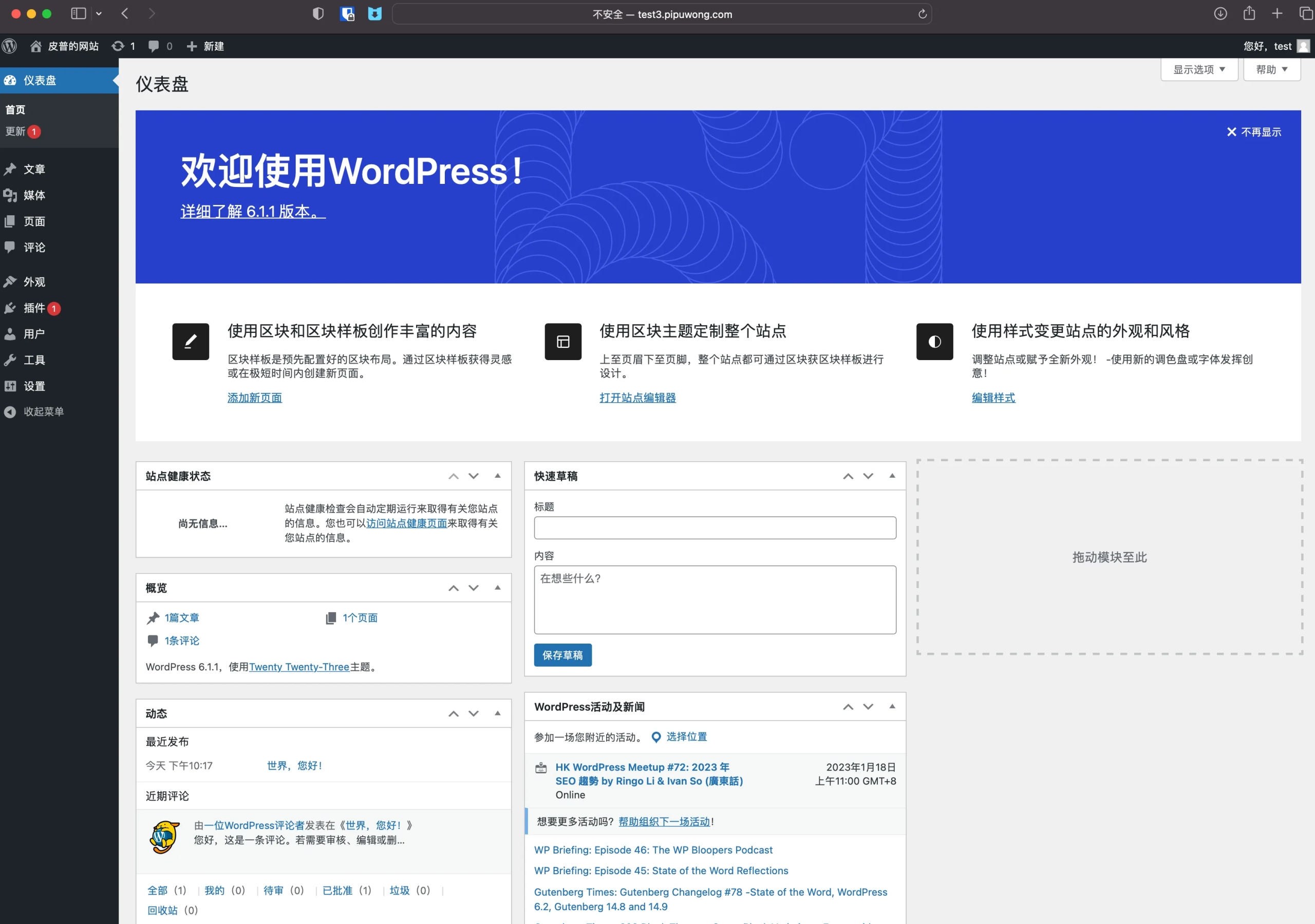Collapse 站点健康状态 panel triangle

click(498, 476)
